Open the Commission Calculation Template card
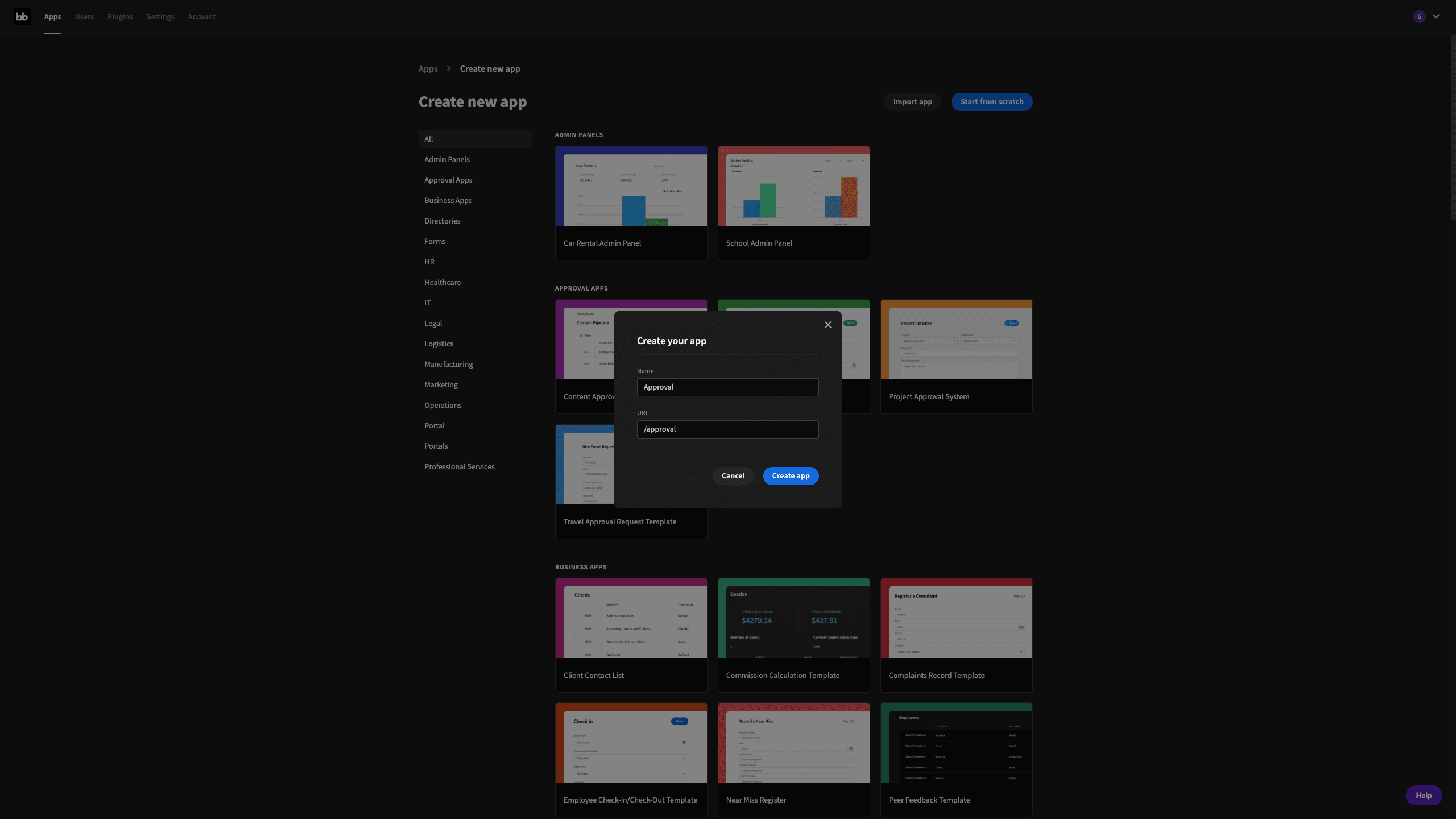Viewport: 1456px width, 819px height. (794, 635)
